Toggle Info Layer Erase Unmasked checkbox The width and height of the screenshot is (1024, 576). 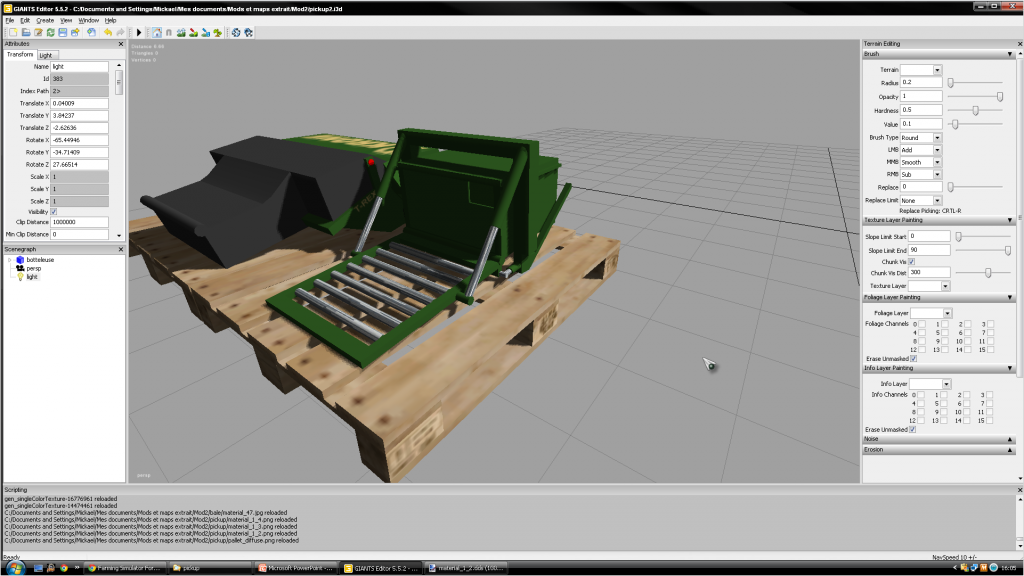coord(912,430)
